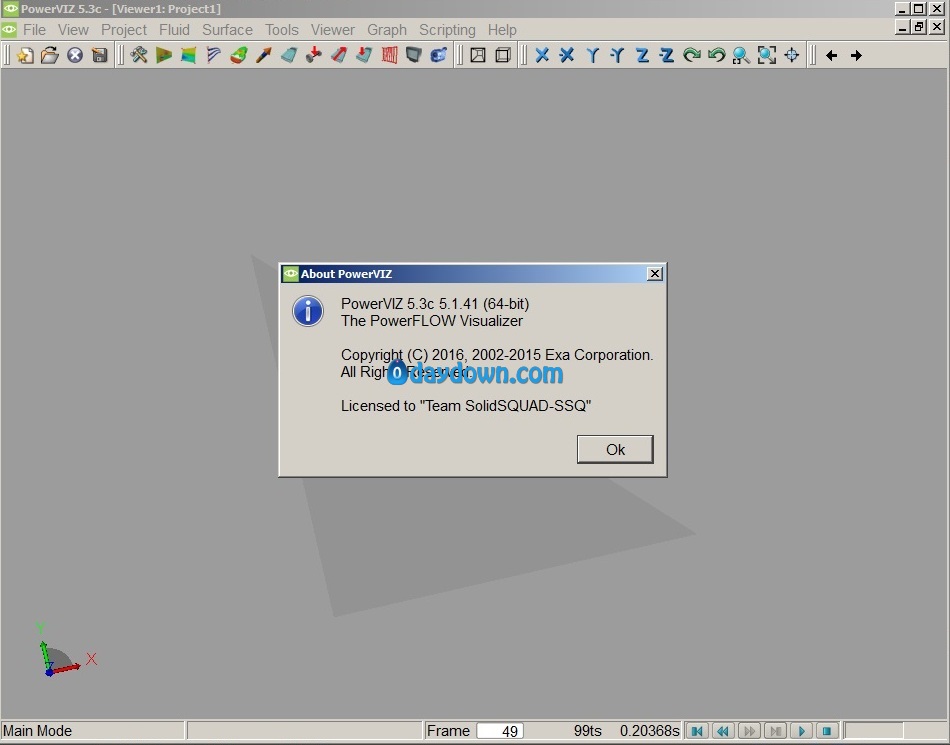Click the camcorder movie icon
950x745 pixels.
439,56
